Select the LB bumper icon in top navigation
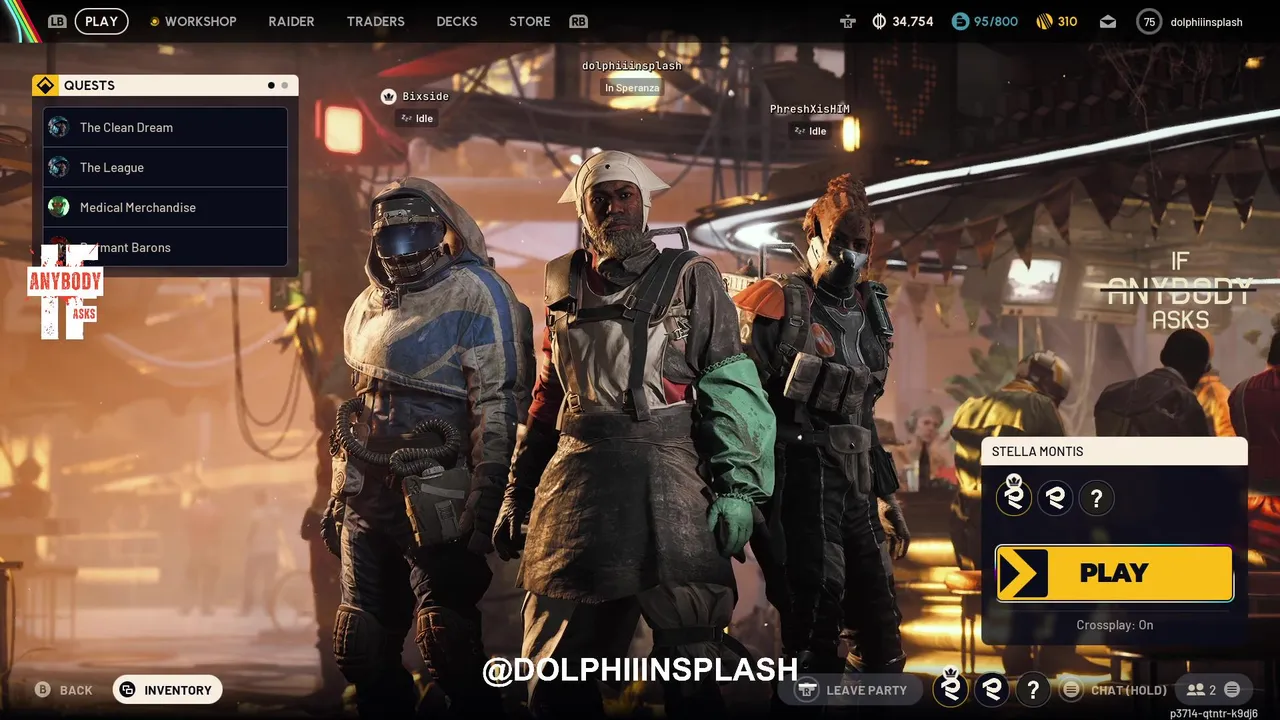This screenshot has height=720, width=1280. (x=57, y=21)
